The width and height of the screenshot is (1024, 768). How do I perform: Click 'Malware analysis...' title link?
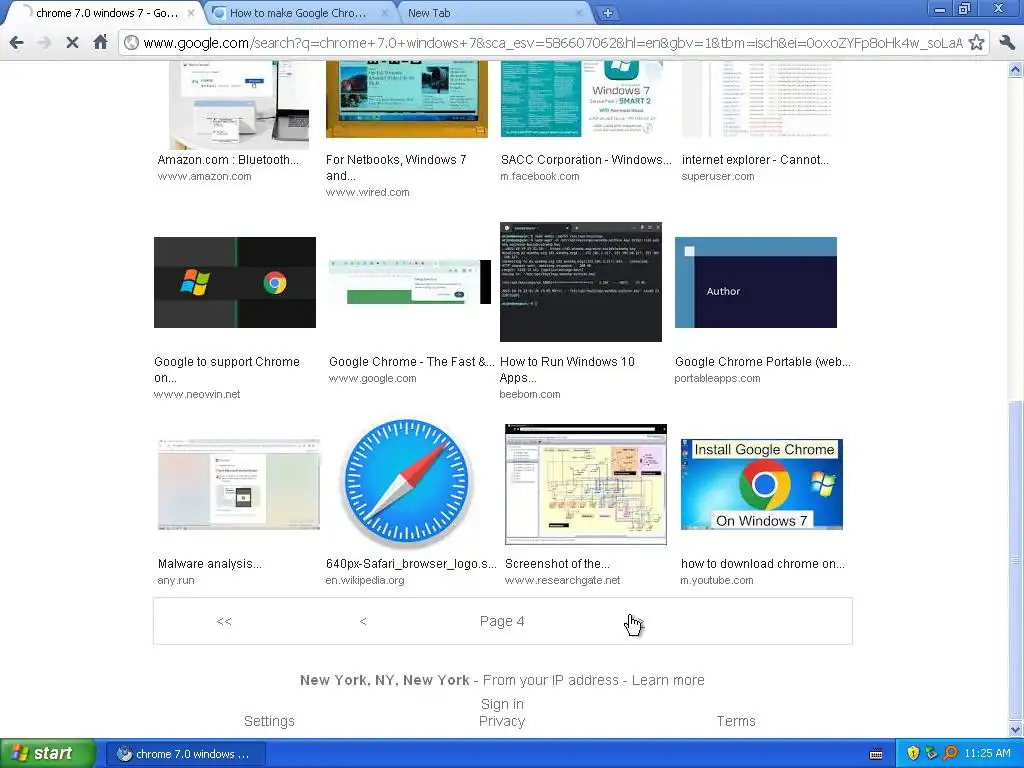[x=210, y=564]
